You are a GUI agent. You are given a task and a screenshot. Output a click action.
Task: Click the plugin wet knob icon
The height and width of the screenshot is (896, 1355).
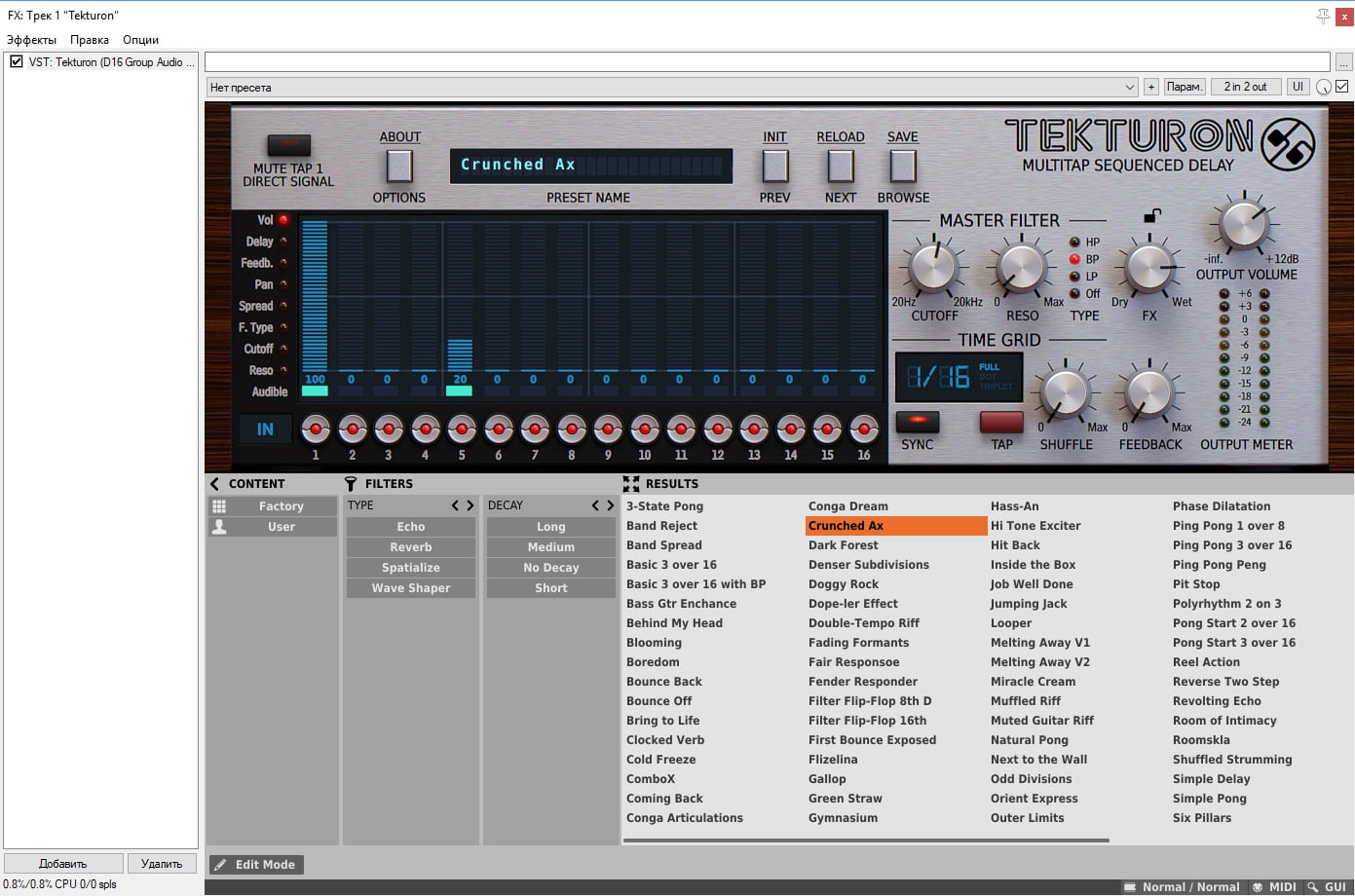(x=1323, y=87)
